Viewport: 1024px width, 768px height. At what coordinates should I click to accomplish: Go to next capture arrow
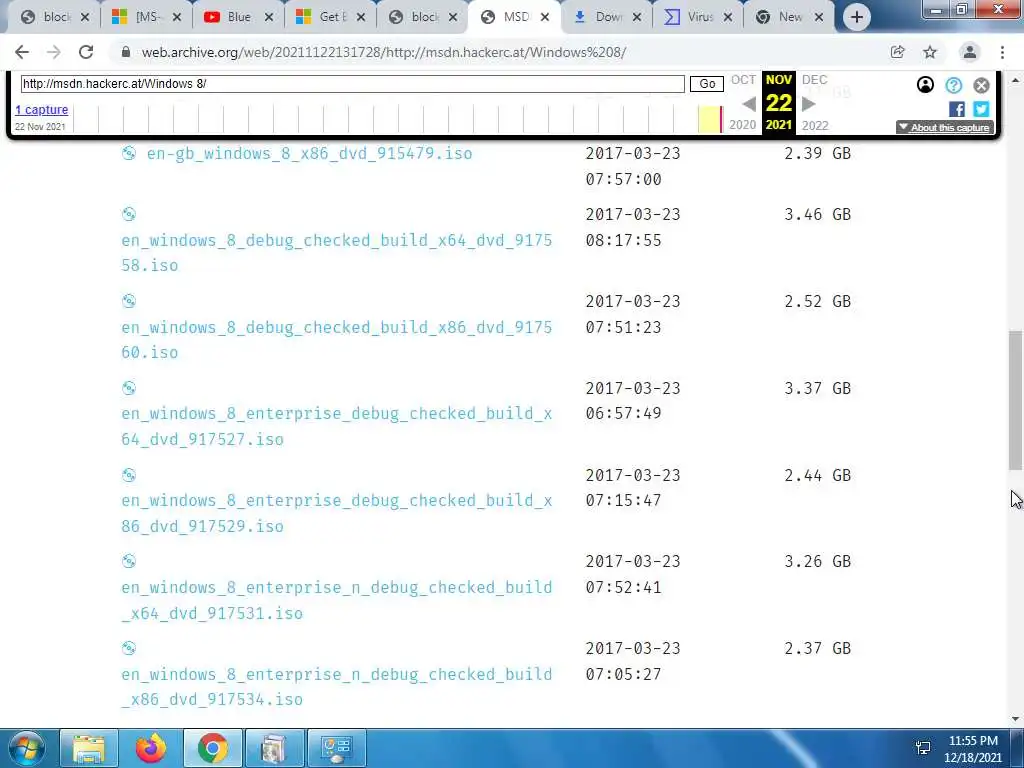click(808, 104)
